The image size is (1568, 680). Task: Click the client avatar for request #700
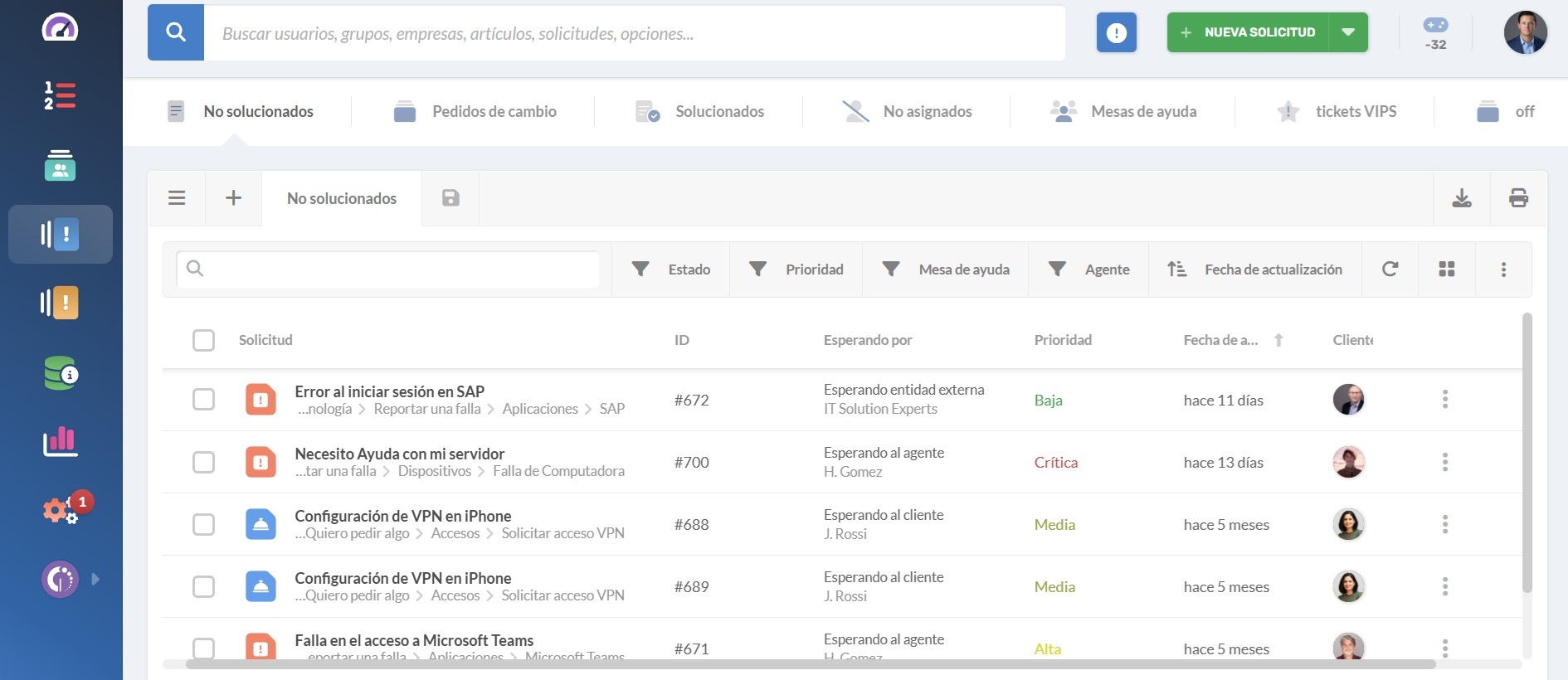[1348, 462]
